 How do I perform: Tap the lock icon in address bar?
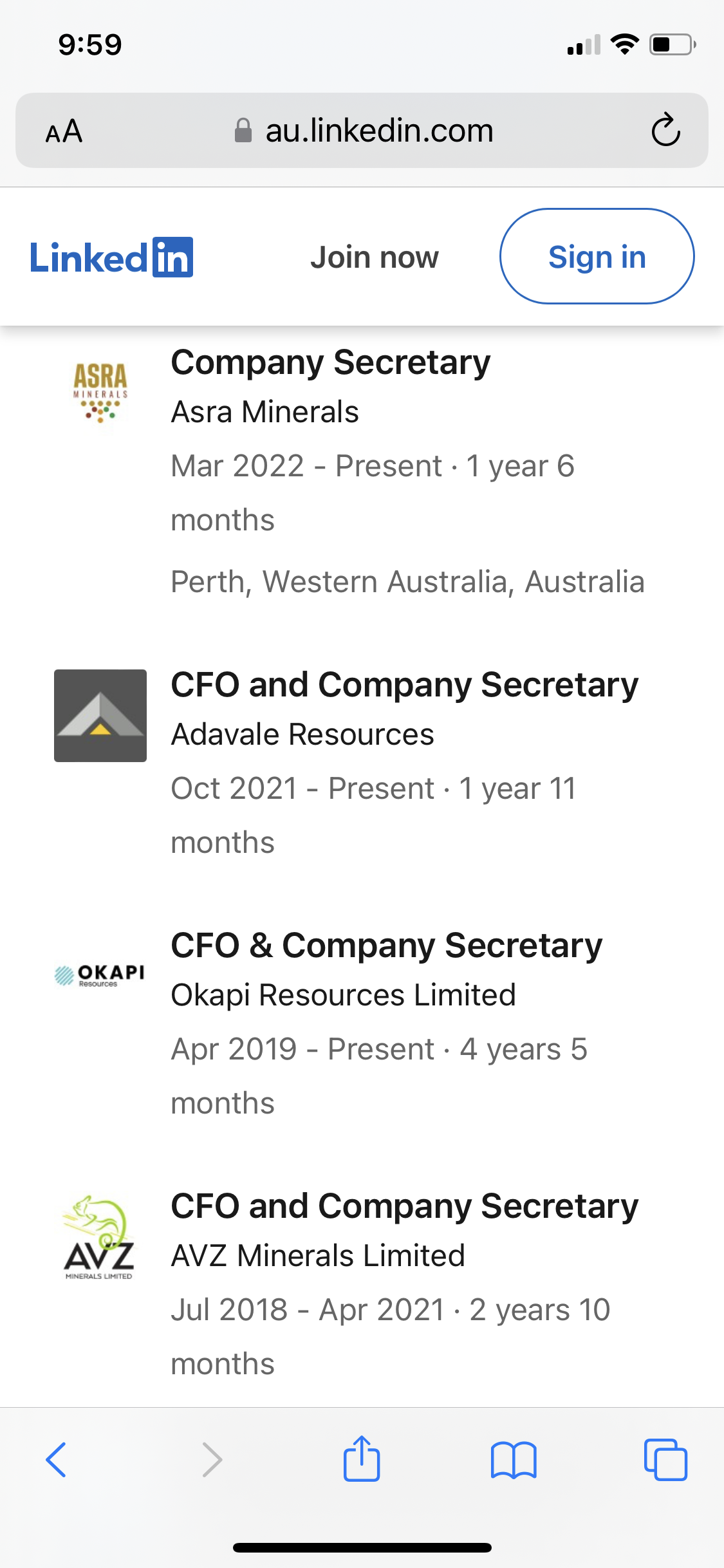[243, 131]
